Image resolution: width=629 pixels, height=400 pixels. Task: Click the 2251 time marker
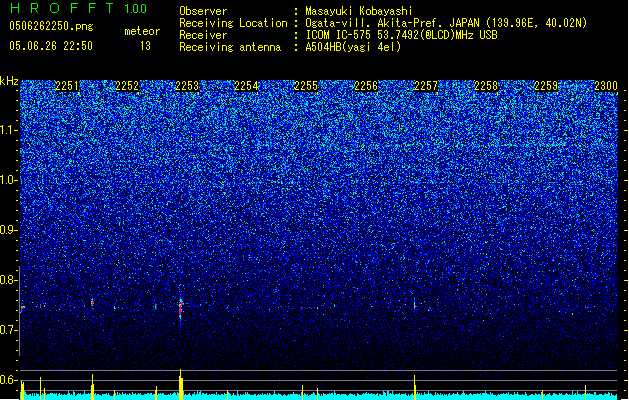[x=67, y=86]
